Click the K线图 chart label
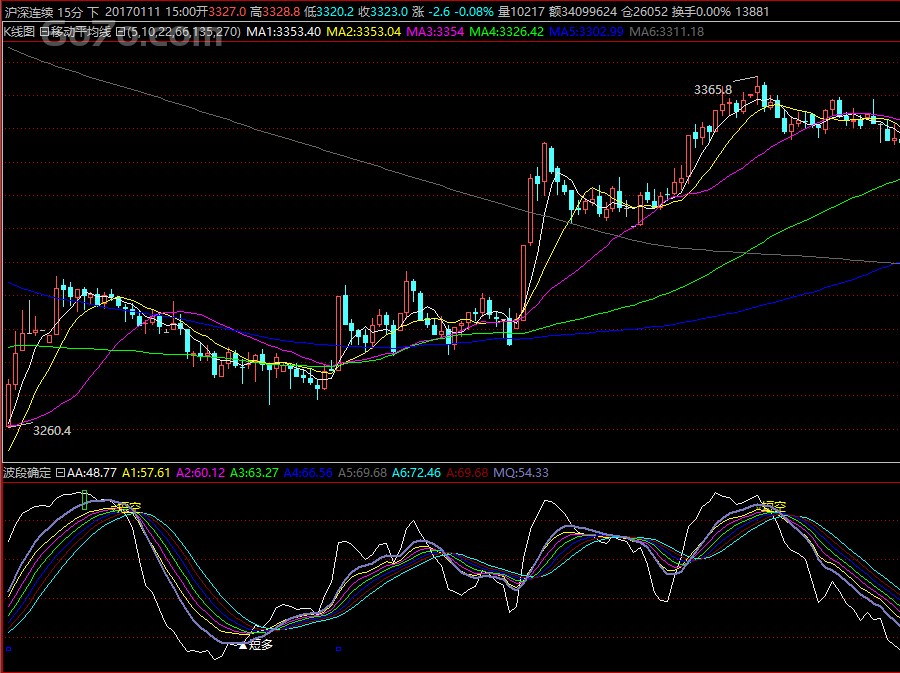This screenshot has height=673, width=900. click(x=20, y=32)
